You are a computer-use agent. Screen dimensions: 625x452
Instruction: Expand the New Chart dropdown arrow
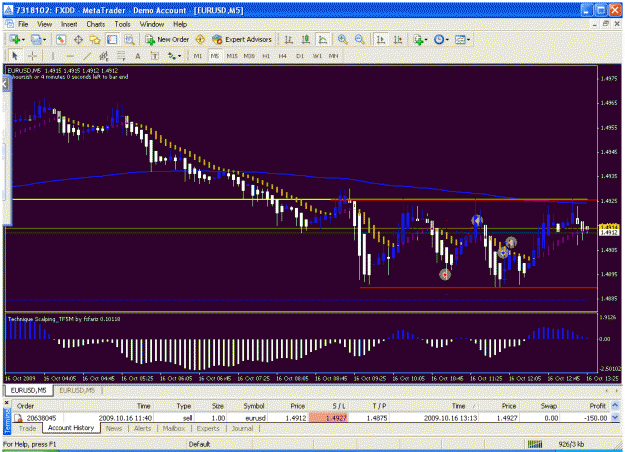[x=23, y=40]
